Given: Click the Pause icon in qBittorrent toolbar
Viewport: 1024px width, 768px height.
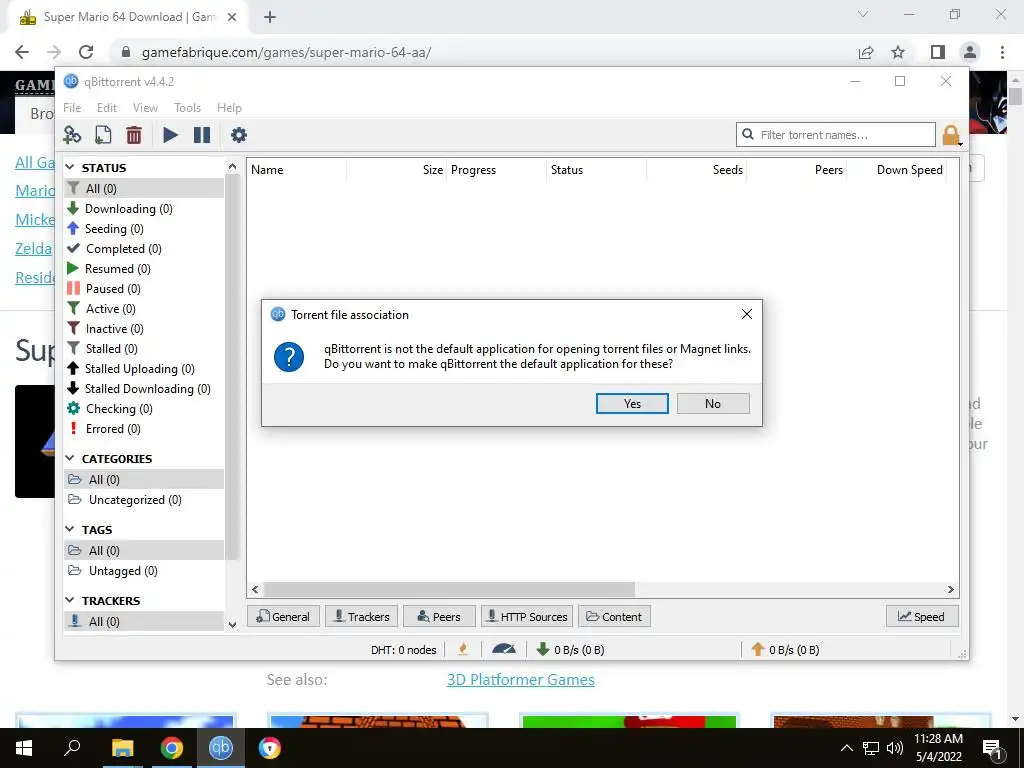Looking at the screenshot, I should coord(202,135).
